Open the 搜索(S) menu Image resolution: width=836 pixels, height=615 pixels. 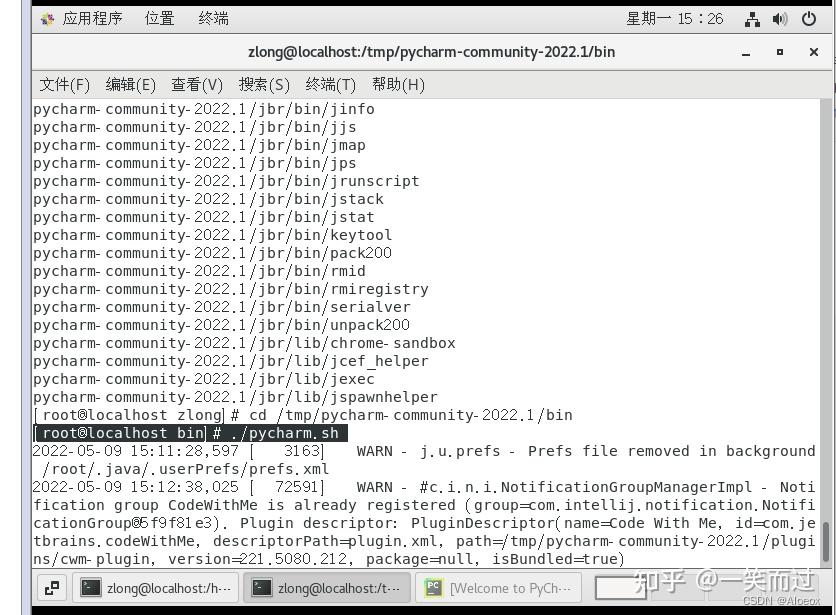click(263, 84)
